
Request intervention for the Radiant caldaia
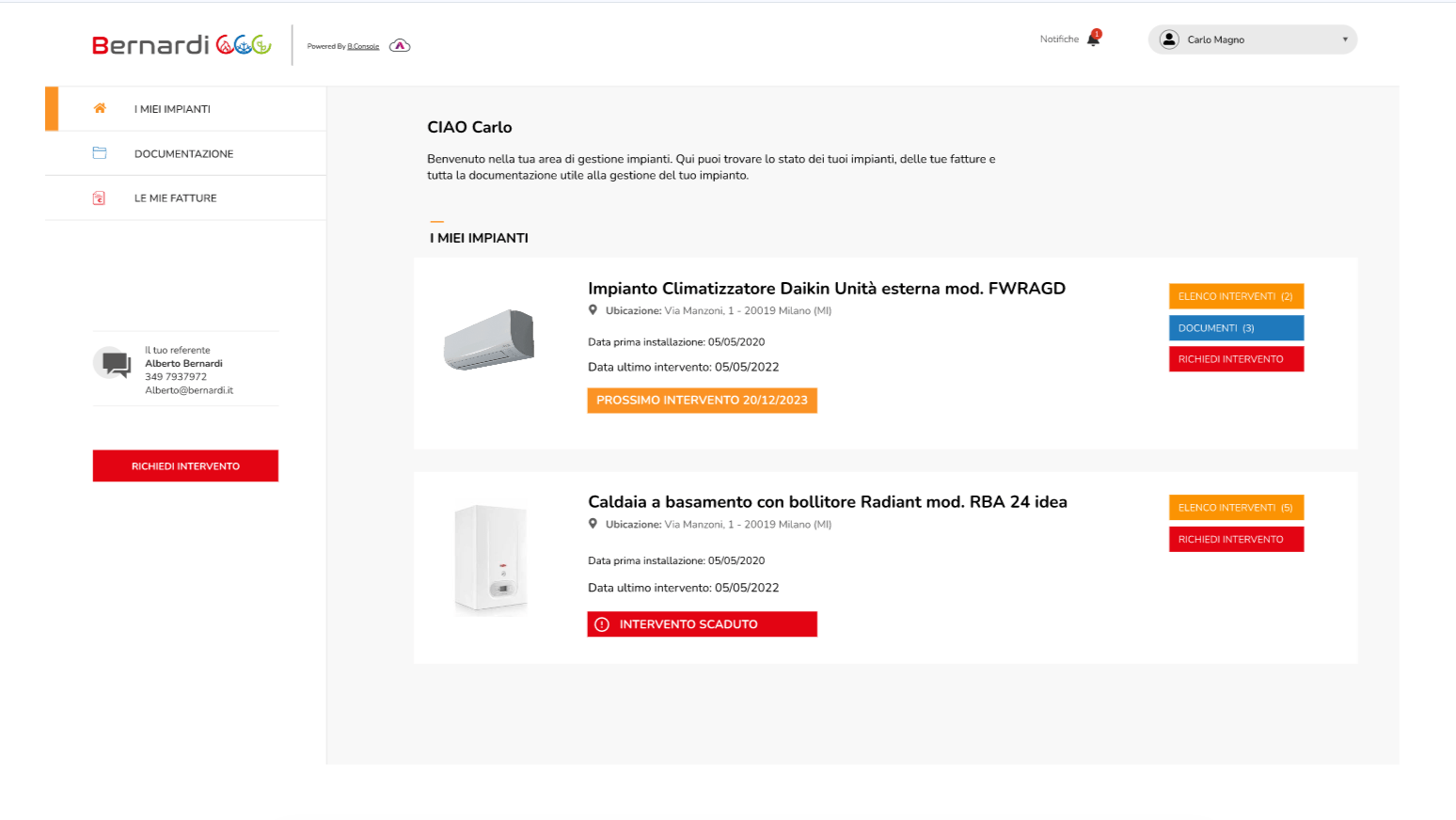click(1236, 540)
